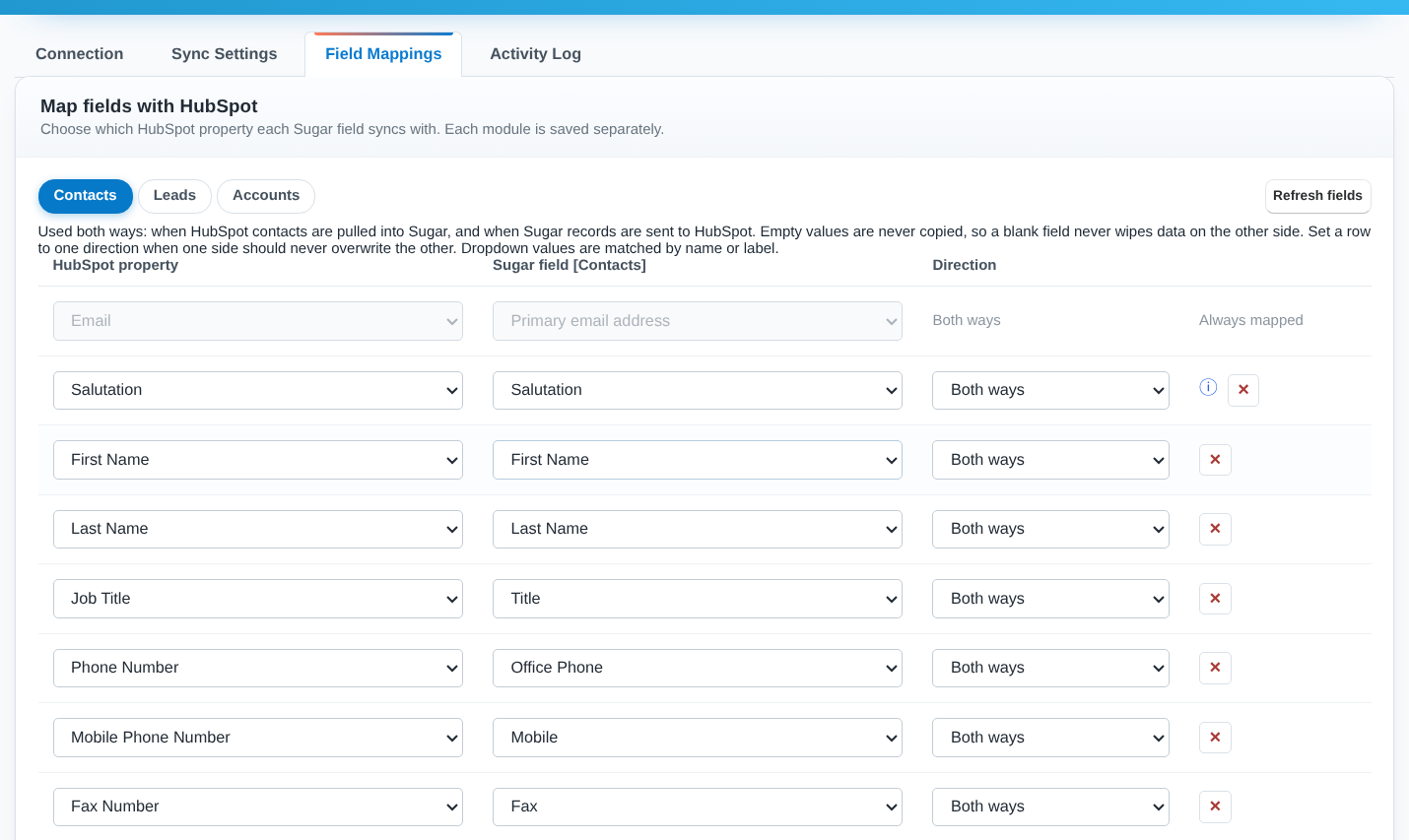
Task: Open the Mobile Phone Number HubSpot dropdown
Action: pyautogui.click(x=258, y=738)
